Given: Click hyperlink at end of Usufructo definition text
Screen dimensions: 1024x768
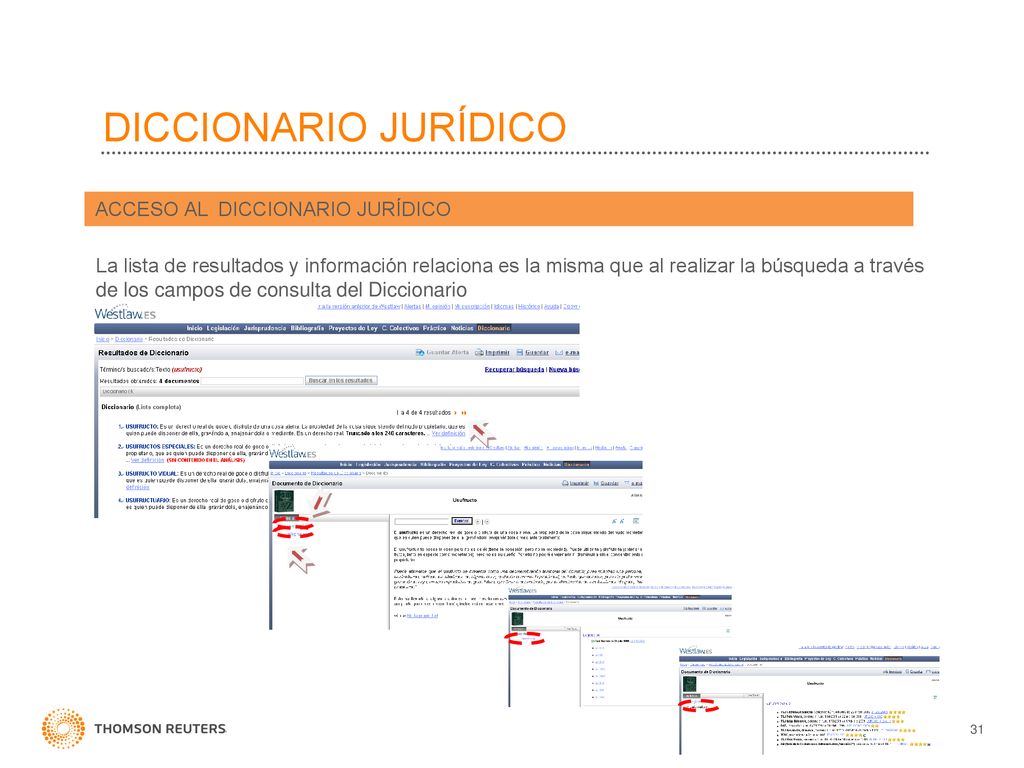Looking at the screenshot, I should point(422,616).
